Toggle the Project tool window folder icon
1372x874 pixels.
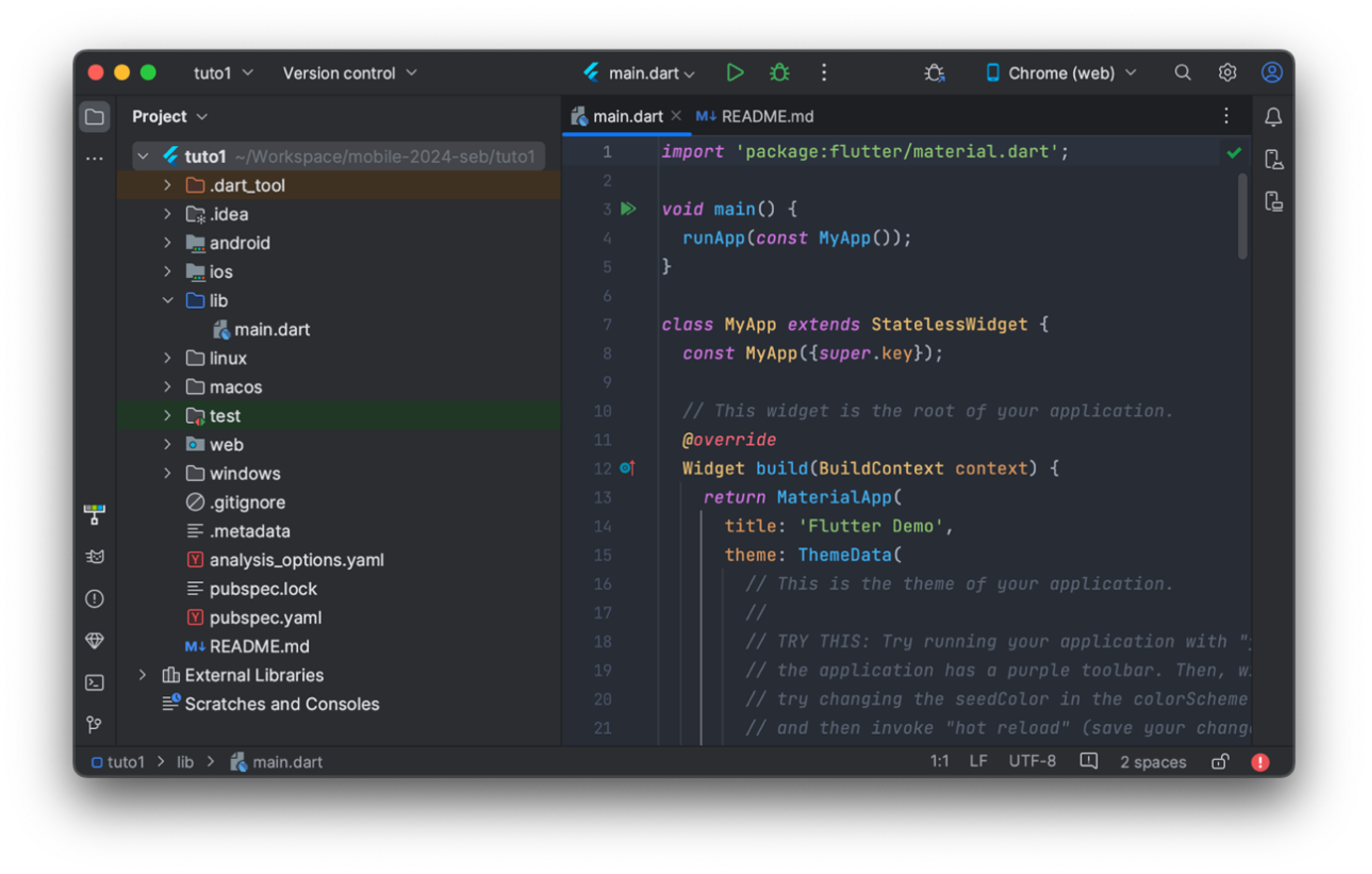94,117
